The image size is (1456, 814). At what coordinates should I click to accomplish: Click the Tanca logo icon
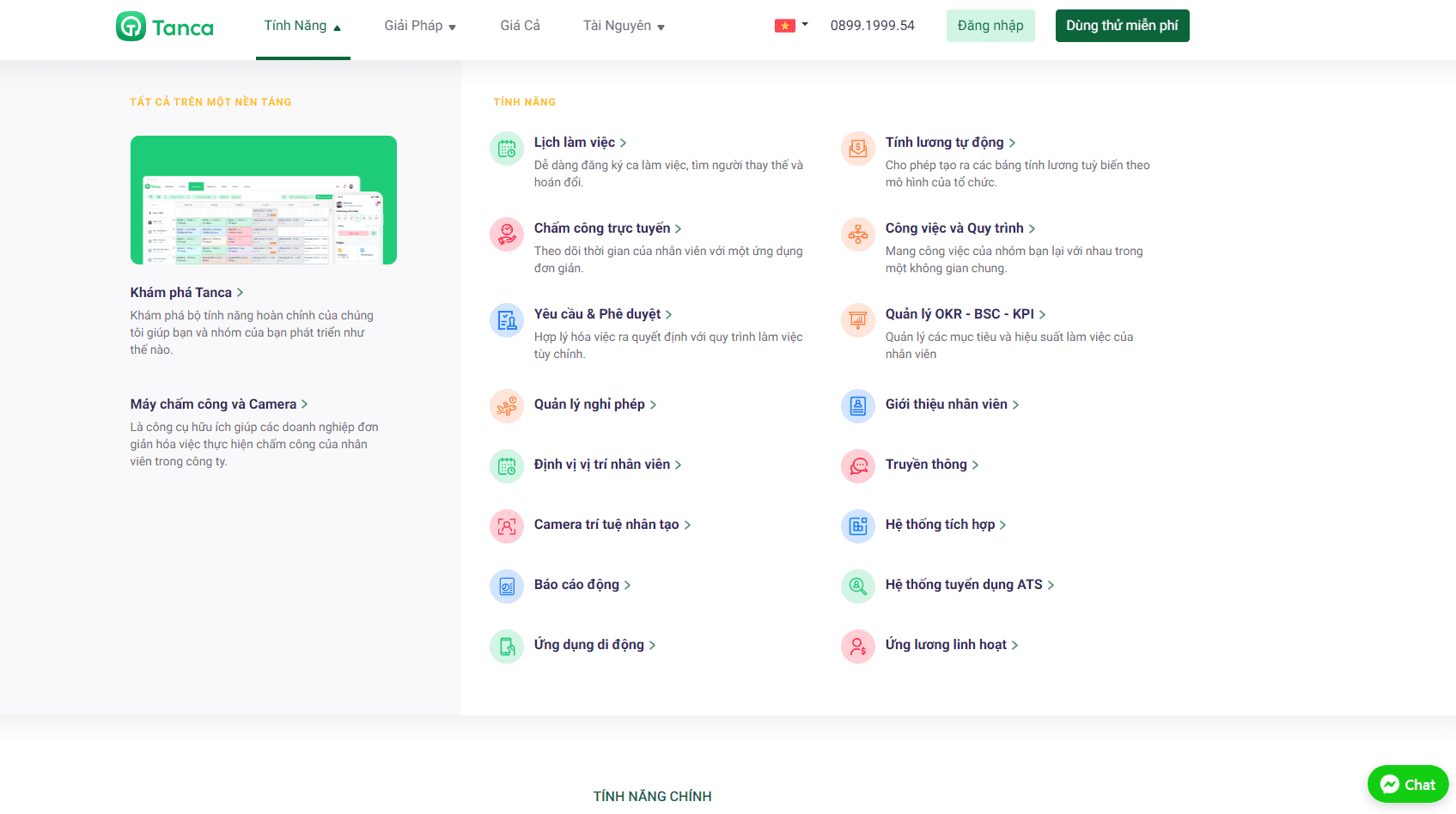[131, 27]
